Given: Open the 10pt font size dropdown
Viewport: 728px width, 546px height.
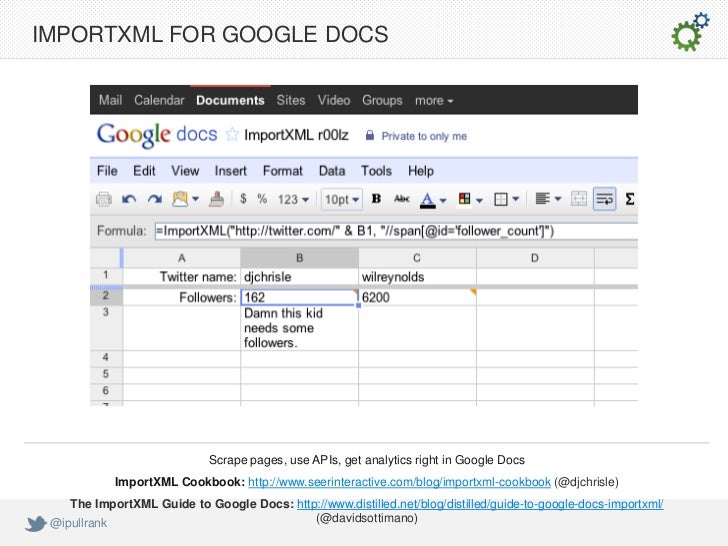Looking at the screenshot, I should click(342, 200).
